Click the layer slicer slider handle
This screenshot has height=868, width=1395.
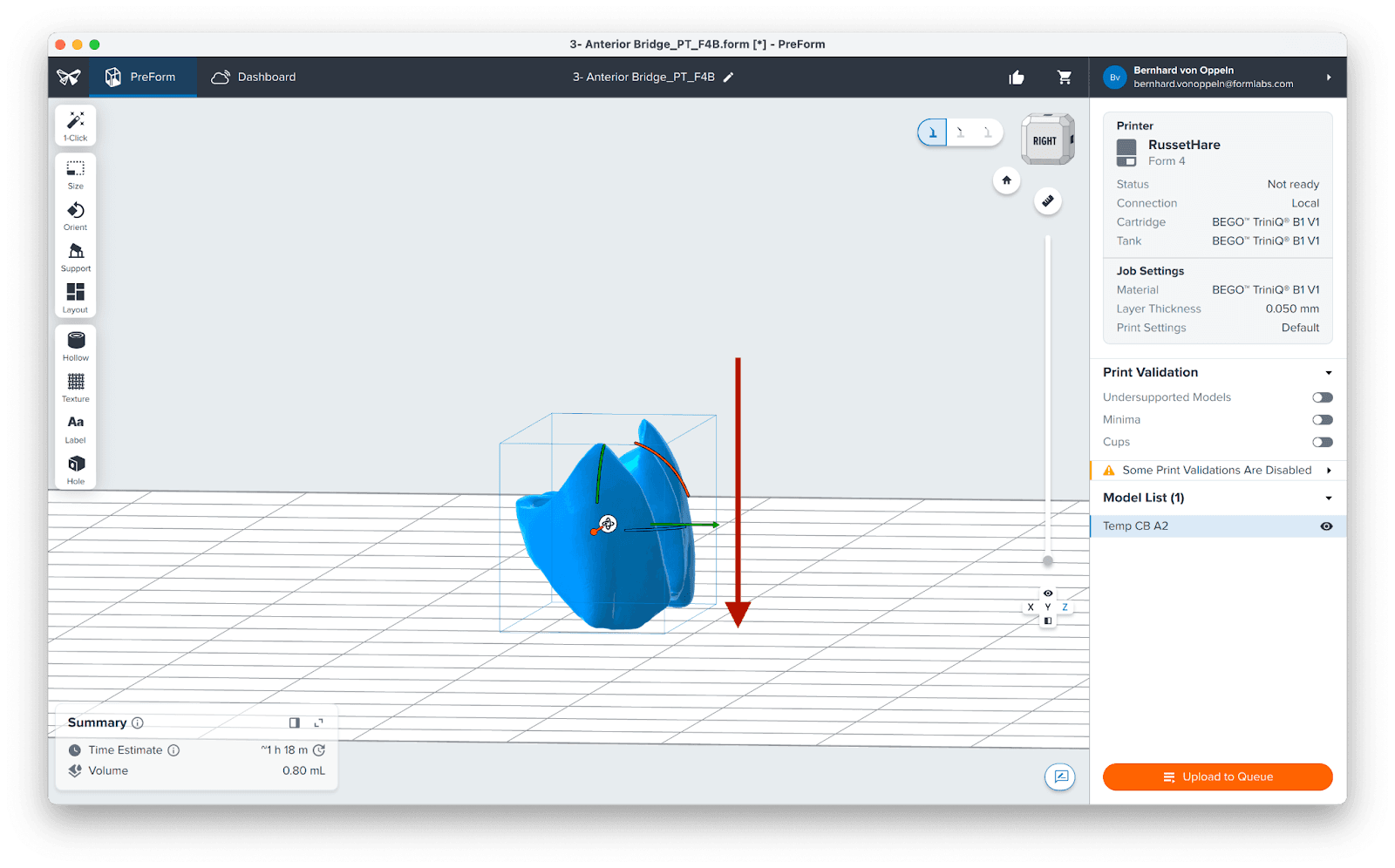[1048, 561]
